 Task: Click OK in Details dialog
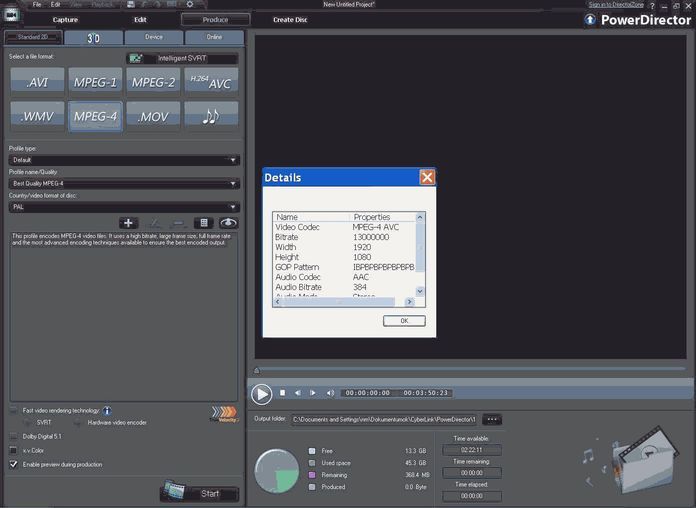pyautogui.click(x=404, y=321)
